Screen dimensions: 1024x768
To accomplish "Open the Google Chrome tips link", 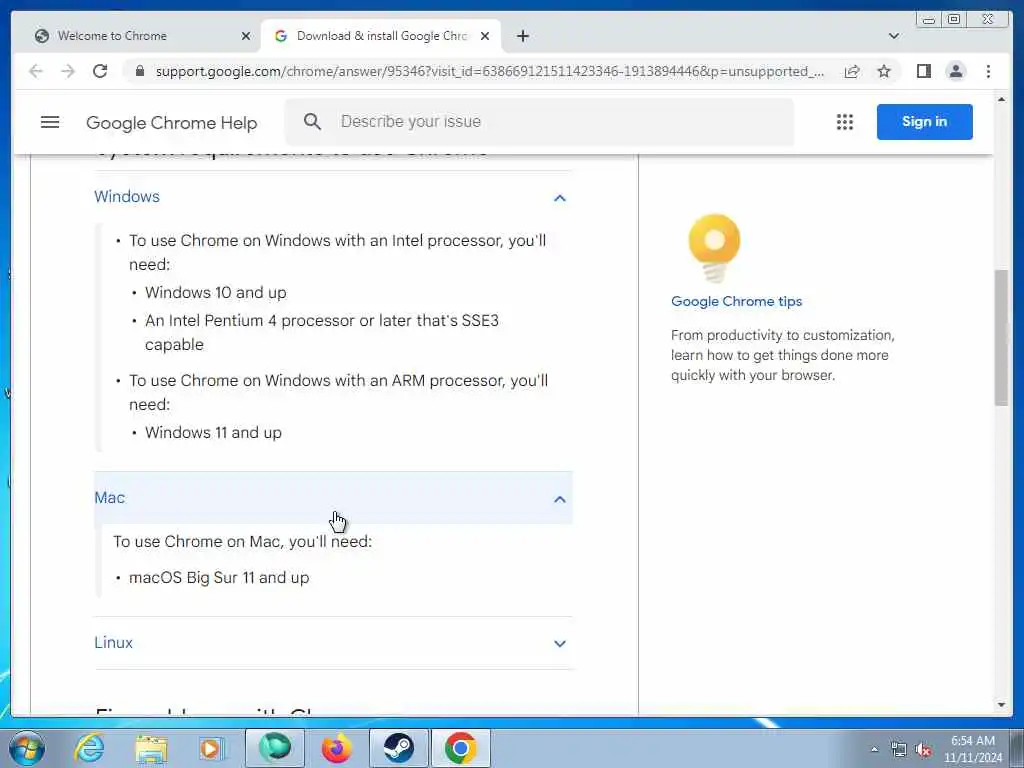I will pyautogui.click(x=736, y=301).
